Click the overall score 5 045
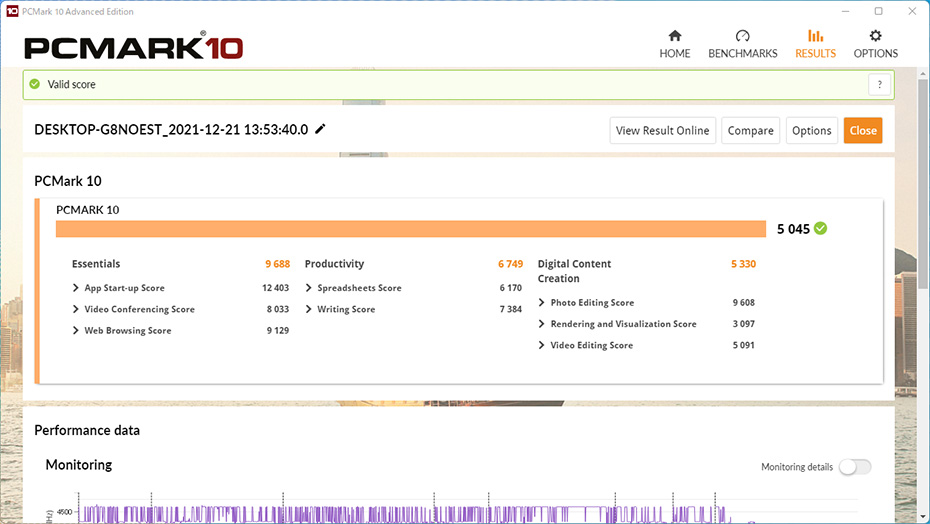930x524 pixels. point(793,229)
